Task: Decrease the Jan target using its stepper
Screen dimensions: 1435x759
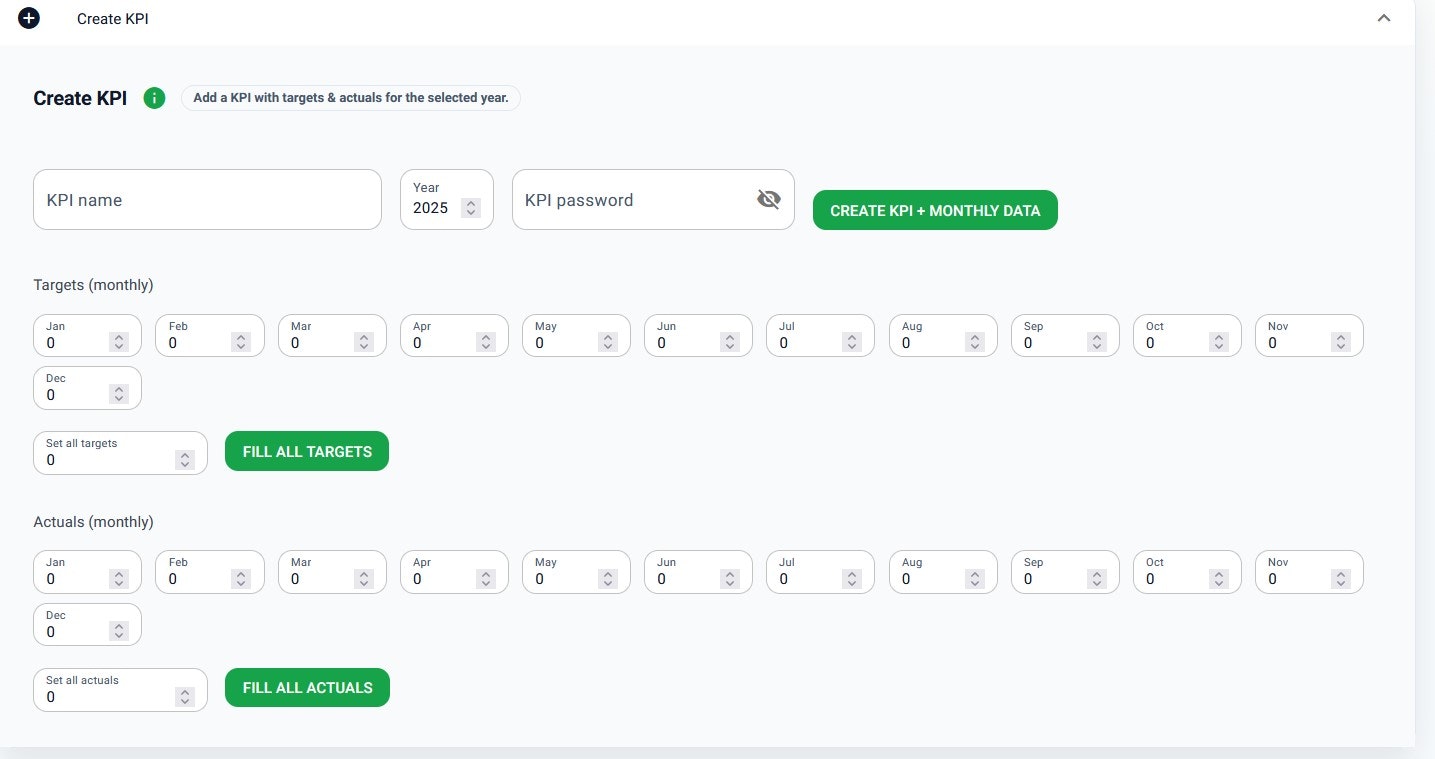Action: pos(119,347)
